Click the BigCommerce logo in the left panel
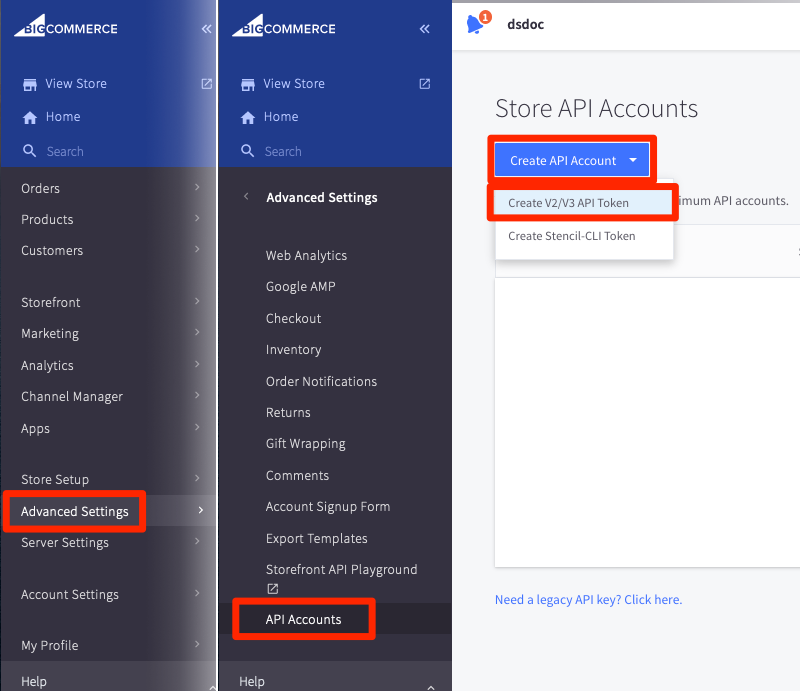The width and height of the screenshot is (800, 691). [x=66, y=26]
